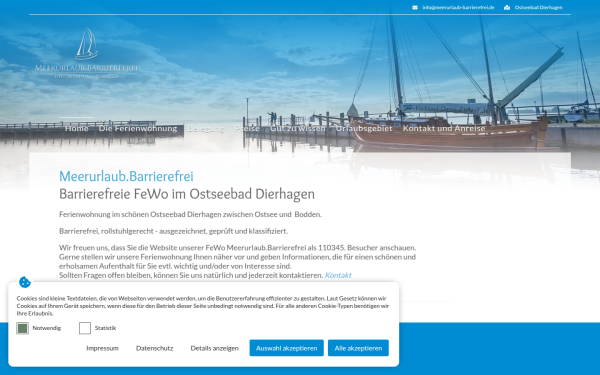Click the sentence starting 'Ferienwohnung im schönen Ostseebad'
Viewport: 600px width, 375px height.
[x=190, y=214]
